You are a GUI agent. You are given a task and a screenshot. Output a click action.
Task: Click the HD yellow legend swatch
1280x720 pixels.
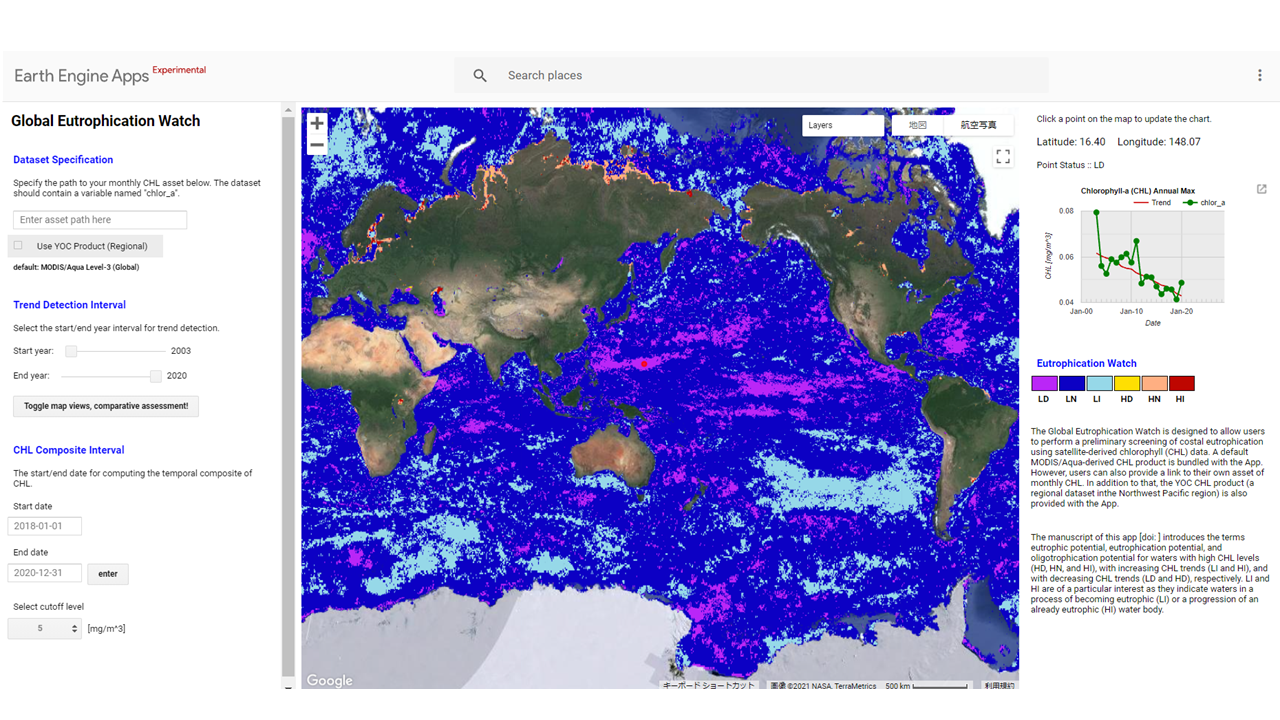point(1126,383)
